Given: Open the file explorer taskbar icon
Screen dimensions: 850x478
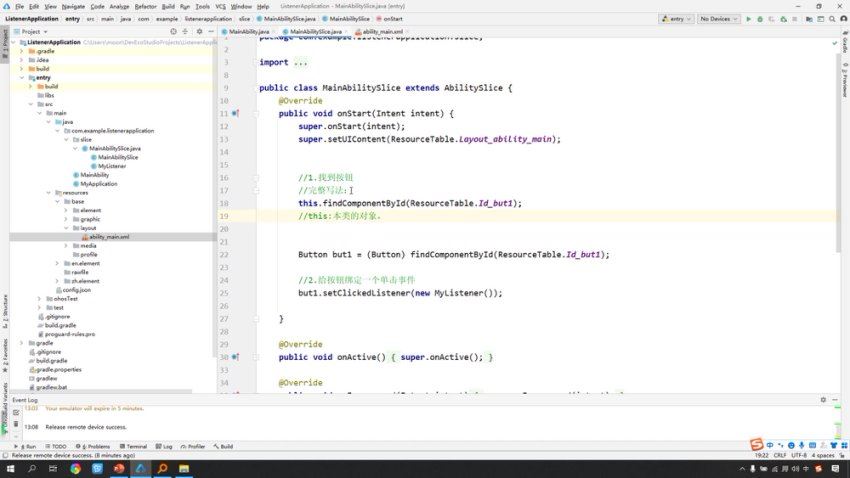Looking at the screenshot, I should [x=184, y=468].
